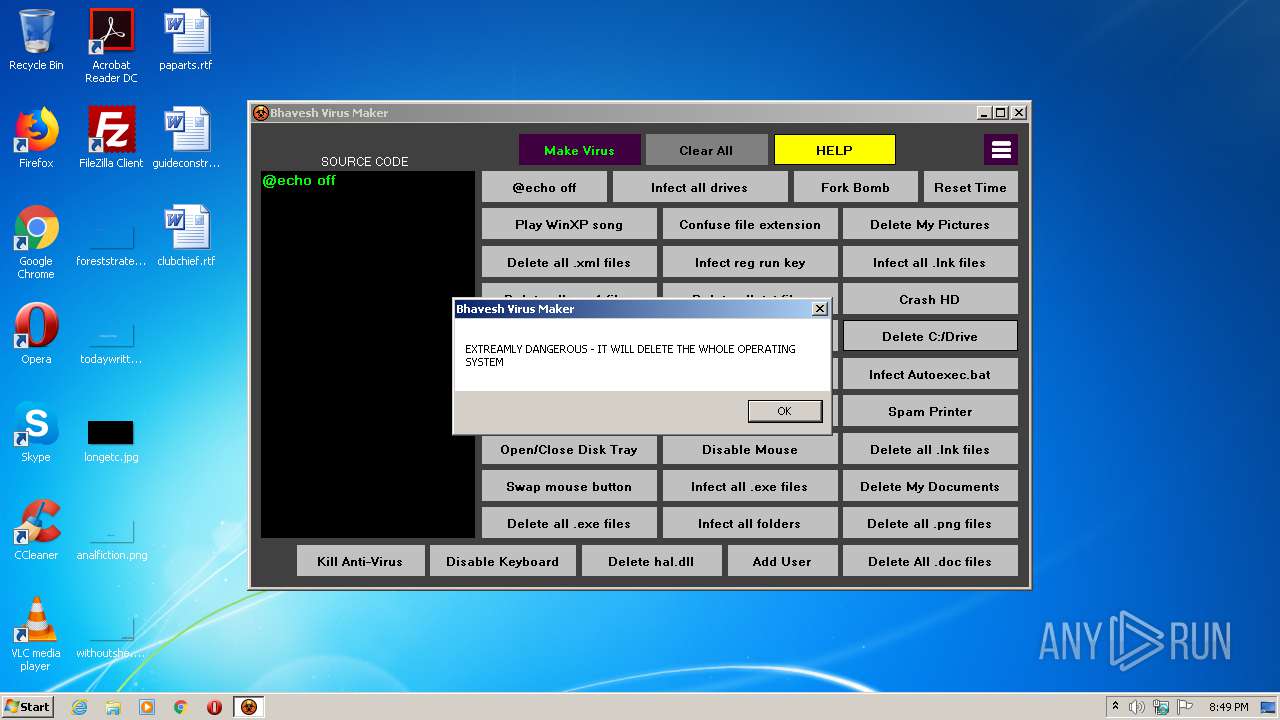Select the CCleaner desktop icon
This screenshot has height=720, width=1280.
click(36, 529)
